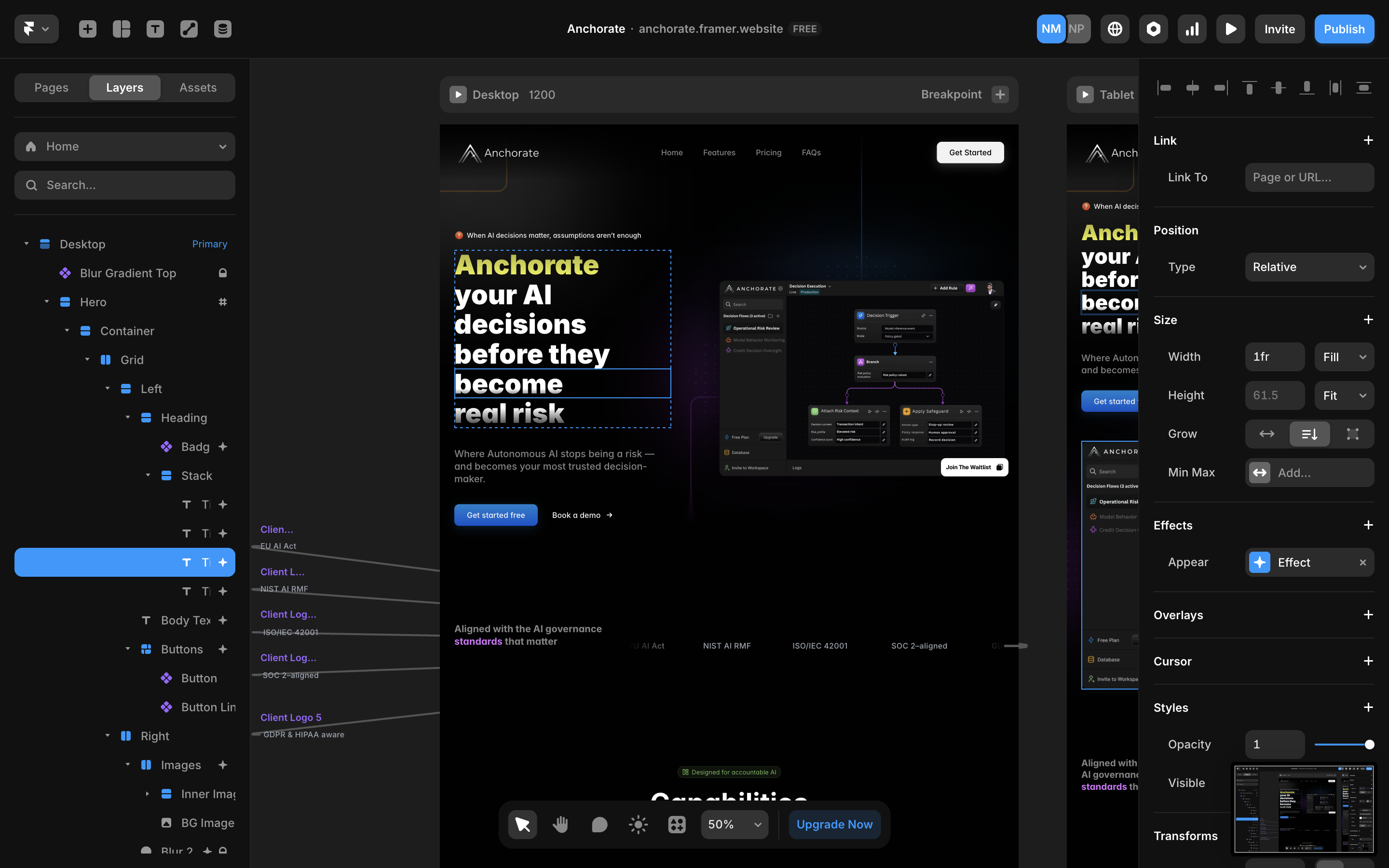
Task: Click the Publish button
Action: 1344,29
